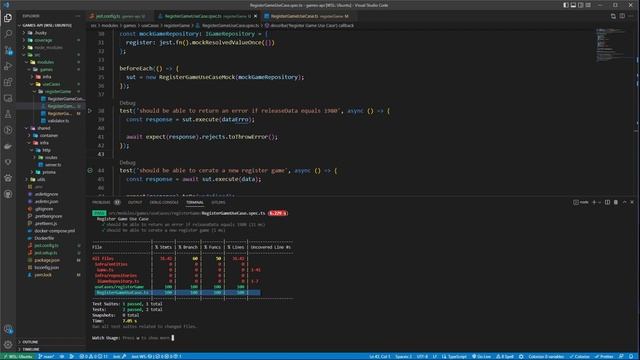Close the RegisterGameUseCase.spec.ts tab
The image size is (640, 360).
click(256, 16)
